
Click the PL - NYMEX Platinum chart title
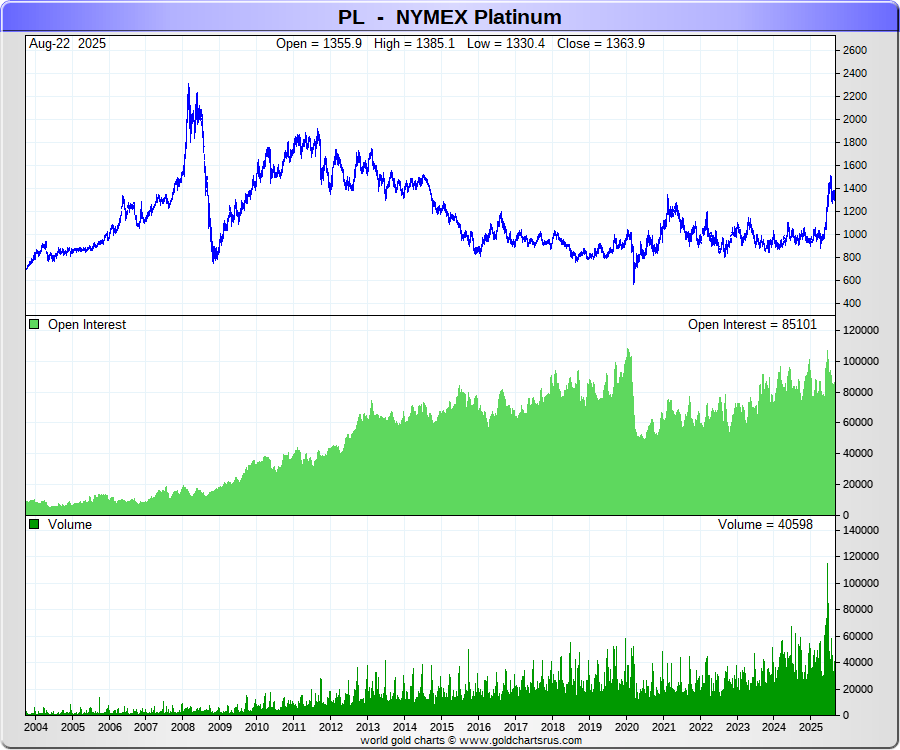tap(450, 17)
